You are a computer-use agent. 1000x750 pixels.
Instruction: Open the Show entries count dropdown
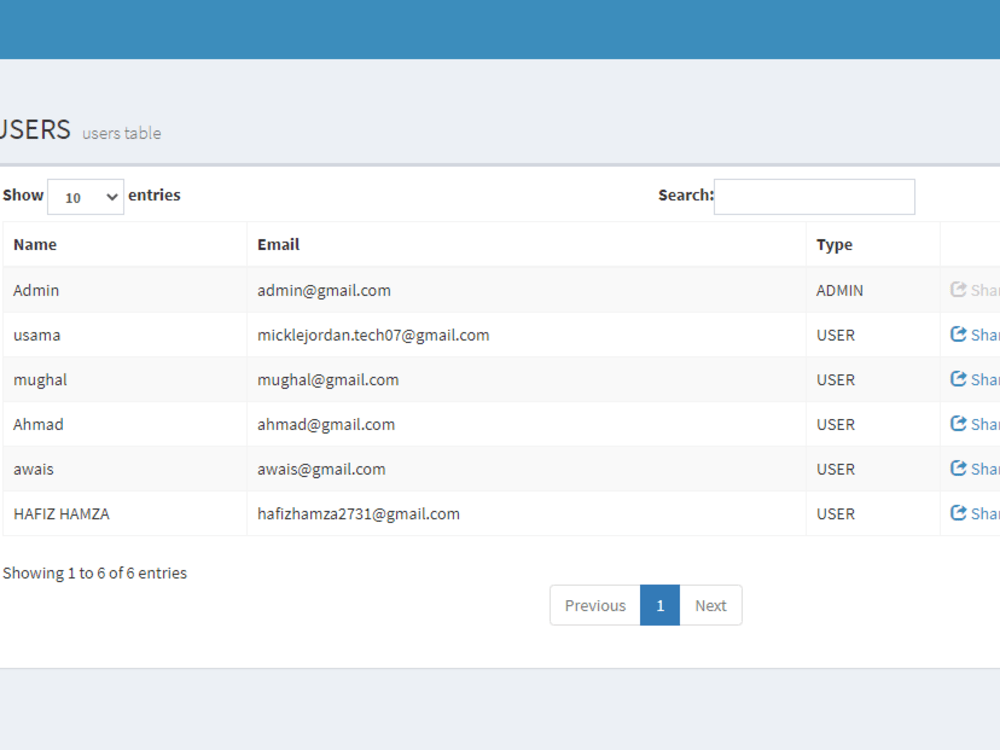coord(85,197)
